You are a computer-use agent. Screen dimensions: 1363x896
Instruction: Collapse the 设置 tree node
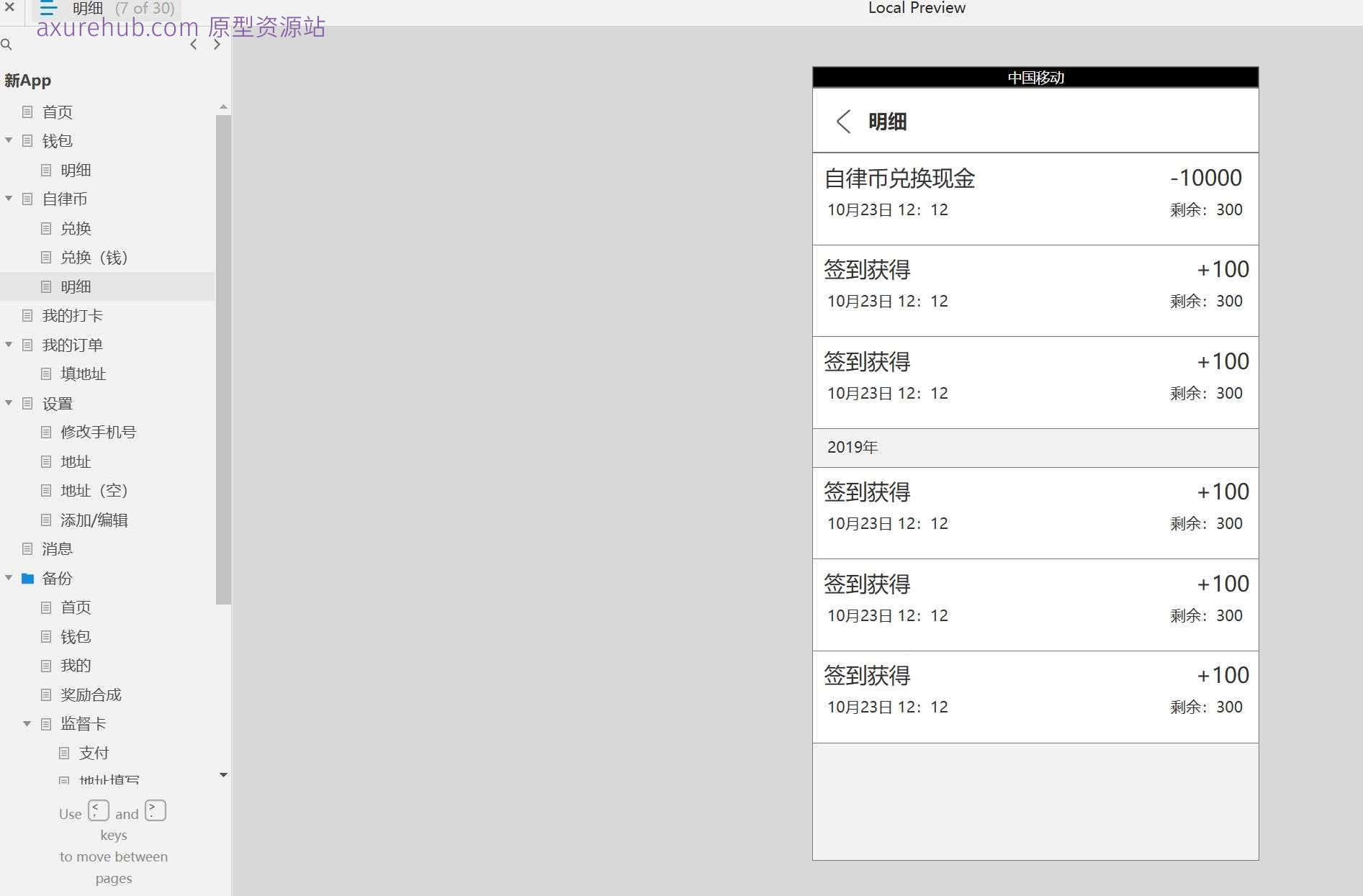(9, 403)
